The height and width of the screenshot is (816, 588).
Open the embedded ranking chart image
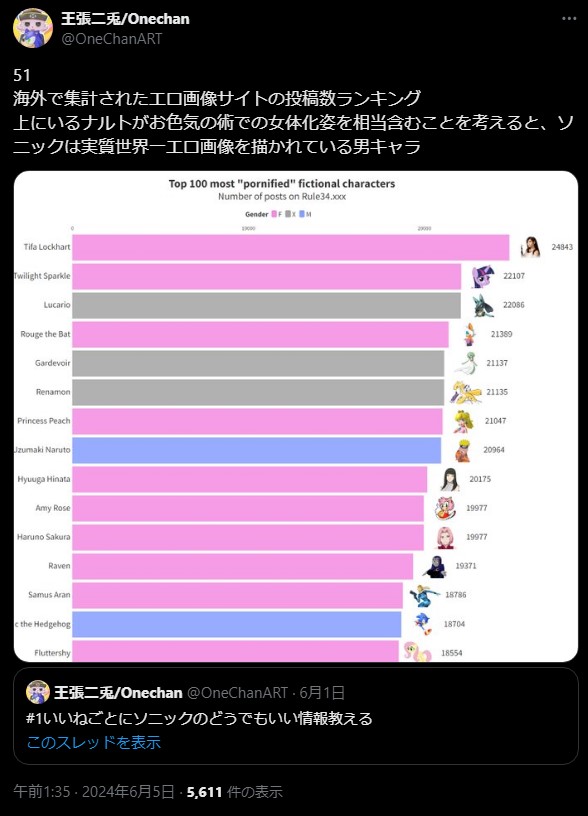pyautogui.click(x=296, y=416)
